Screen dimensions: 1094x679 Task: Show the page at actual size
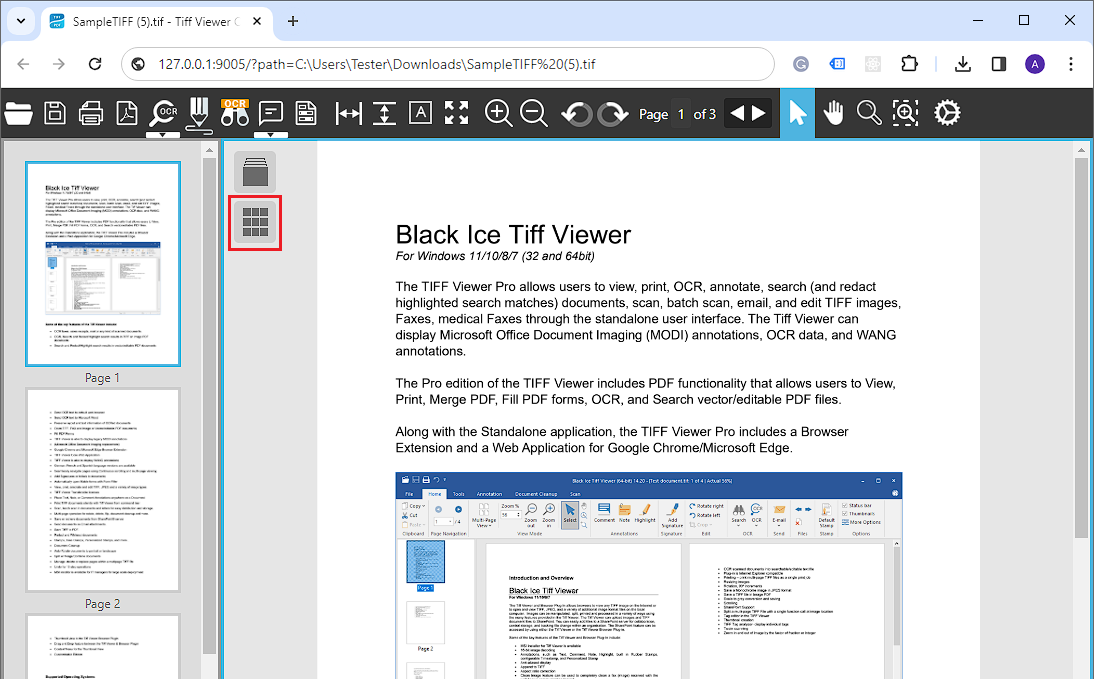420,113
